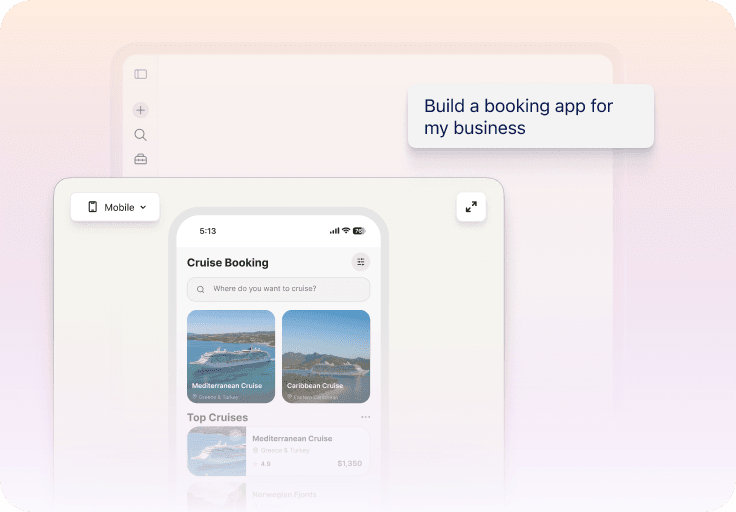Open the toolbox briefcase sidebar icon
736x512 pixels.
(140, 159)
